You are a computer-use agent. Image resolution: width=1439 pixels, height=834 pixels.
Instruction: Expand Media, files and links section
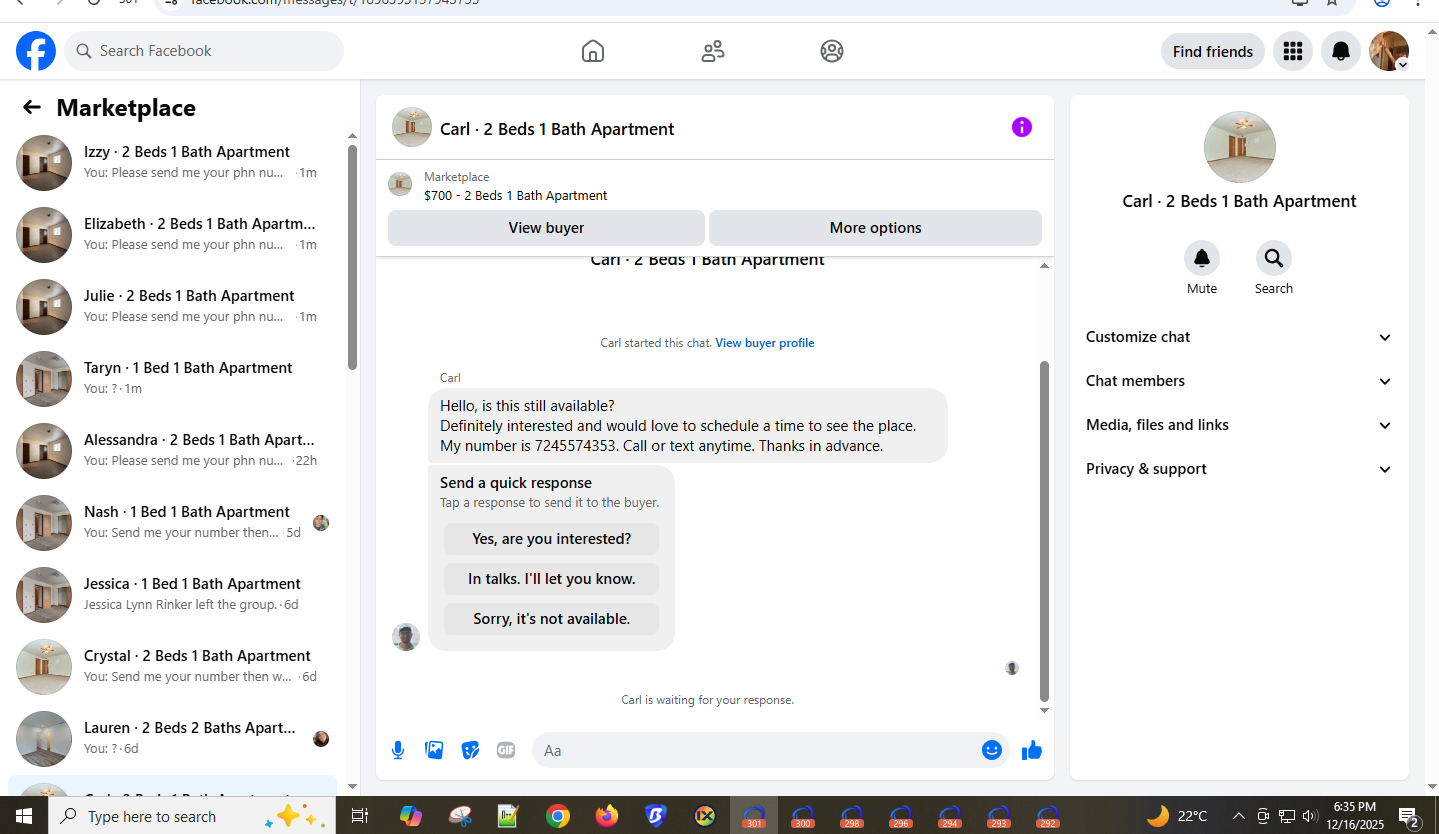[x=1239, y=425]
